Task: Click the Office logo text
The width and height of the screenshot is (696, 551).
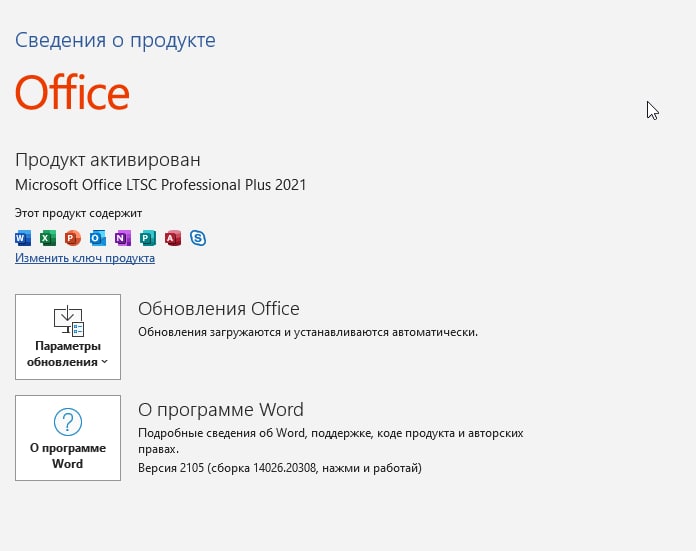Action: pyautogui.click(x=72, y=93)
